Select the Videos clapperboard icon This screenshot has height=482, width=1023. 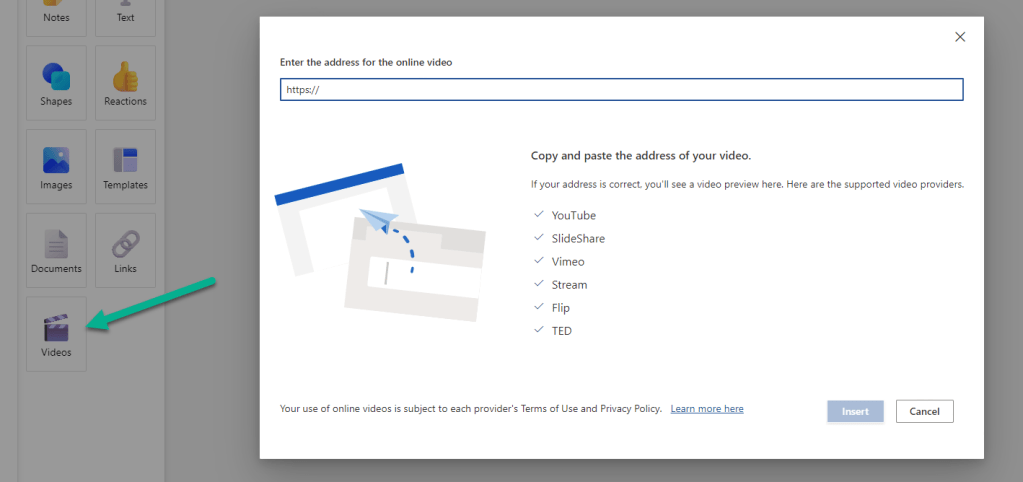(56, 328)
